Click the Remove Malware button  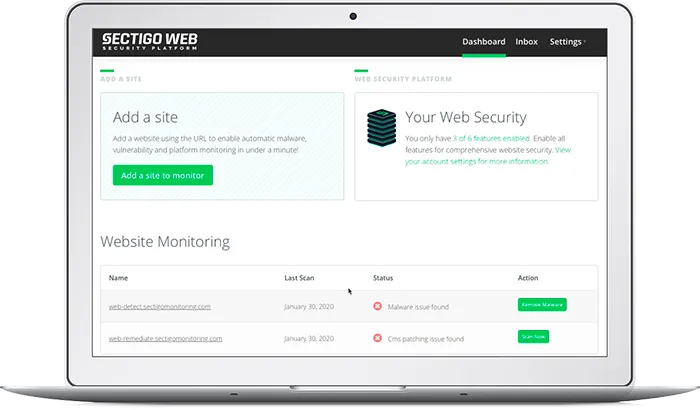542,305
